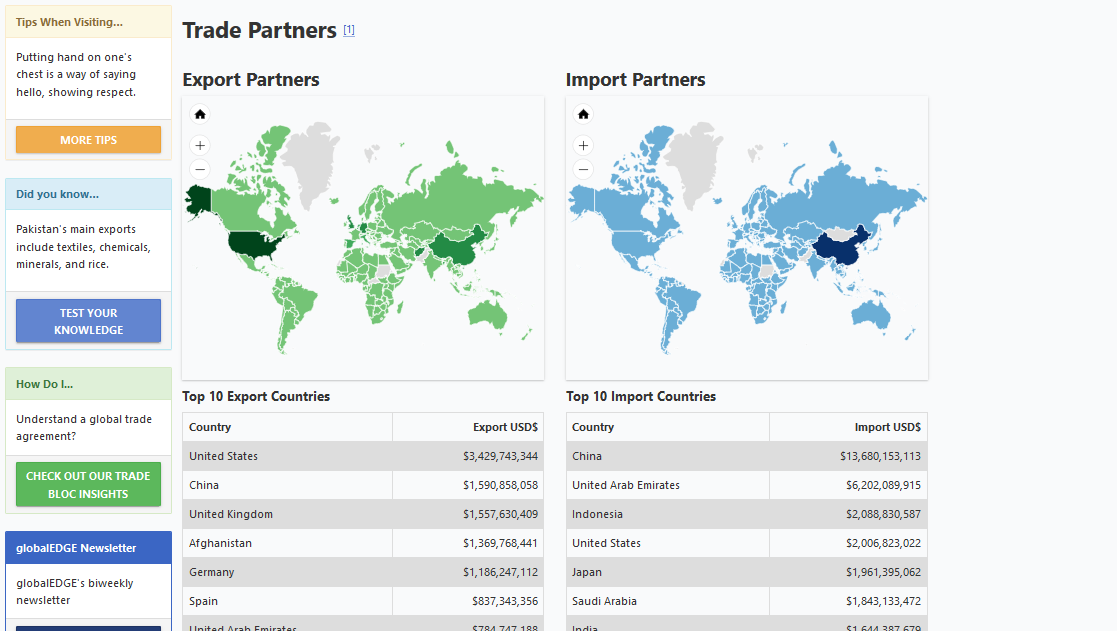Image resolution: width=1117 pixels, height=631 pixels.
Task: Reset Export Partners map with home icon
Action: pyautogui.click(x=200, y=114)
